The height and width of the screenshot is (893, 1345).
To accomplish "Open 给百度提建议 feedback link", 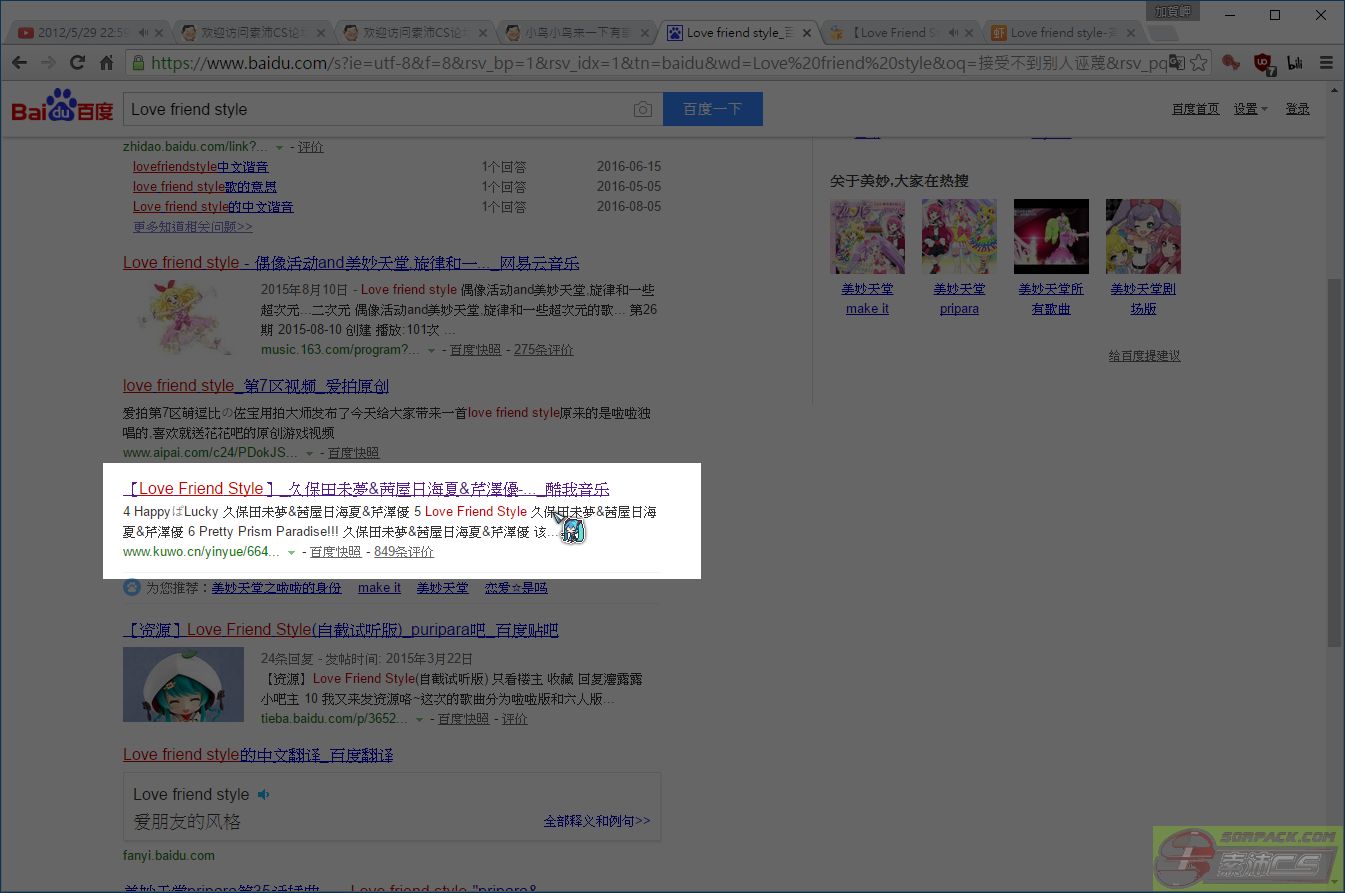I will point(1144,356).
